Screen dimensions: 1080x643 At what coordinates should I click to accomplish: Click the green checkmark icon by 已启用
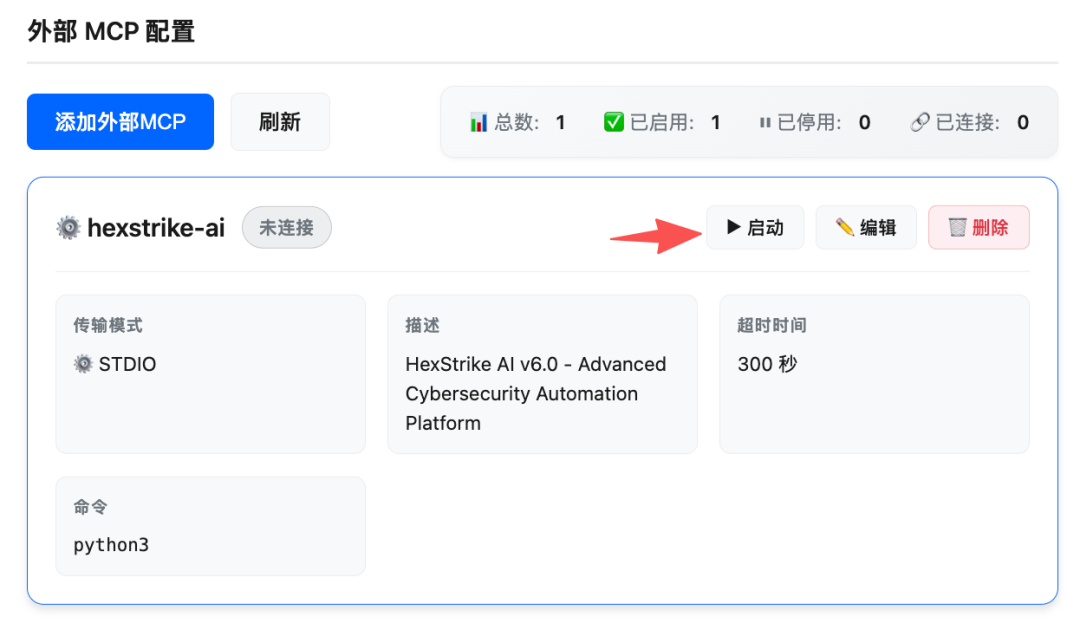(613, 122)
